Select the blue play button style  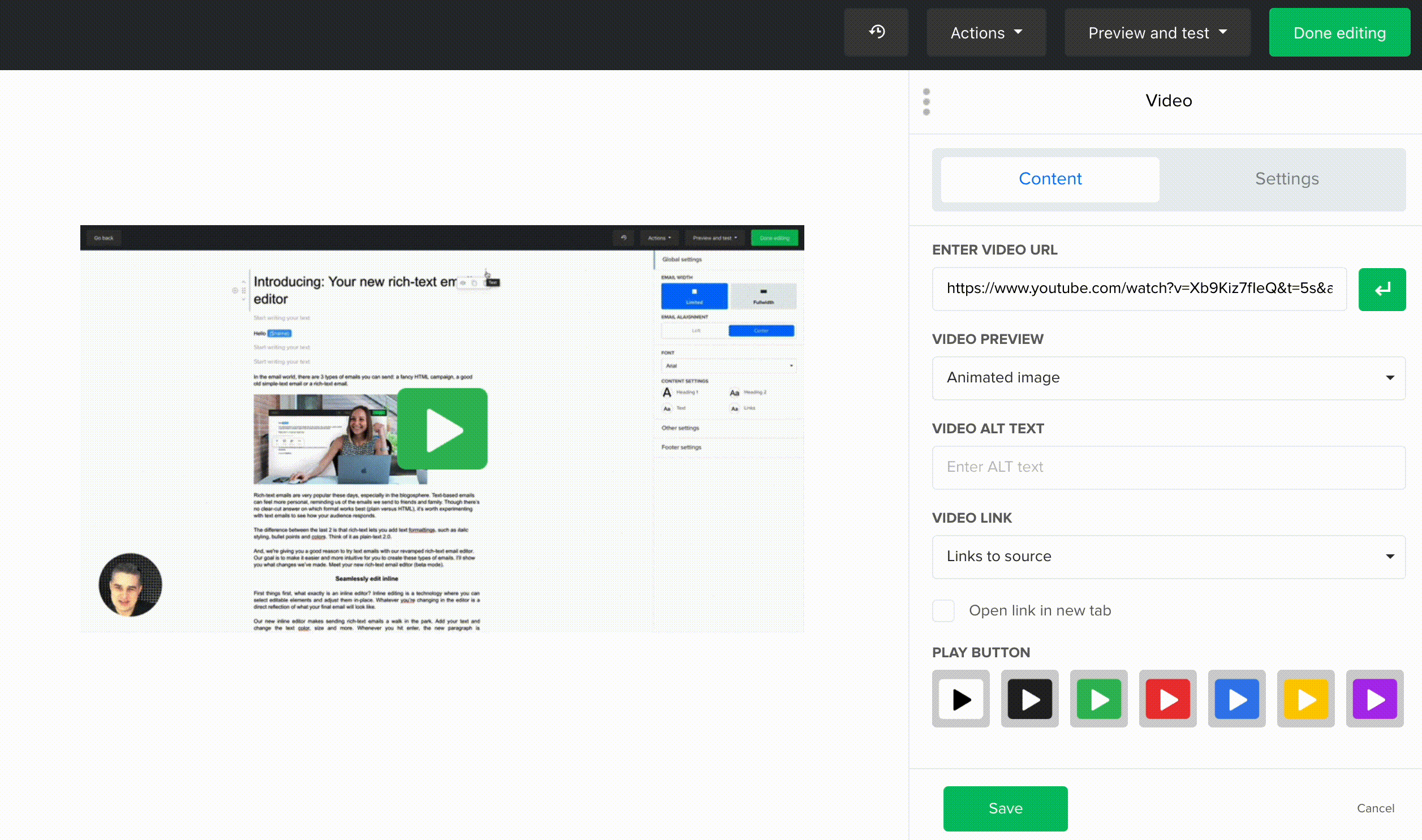1236,699
